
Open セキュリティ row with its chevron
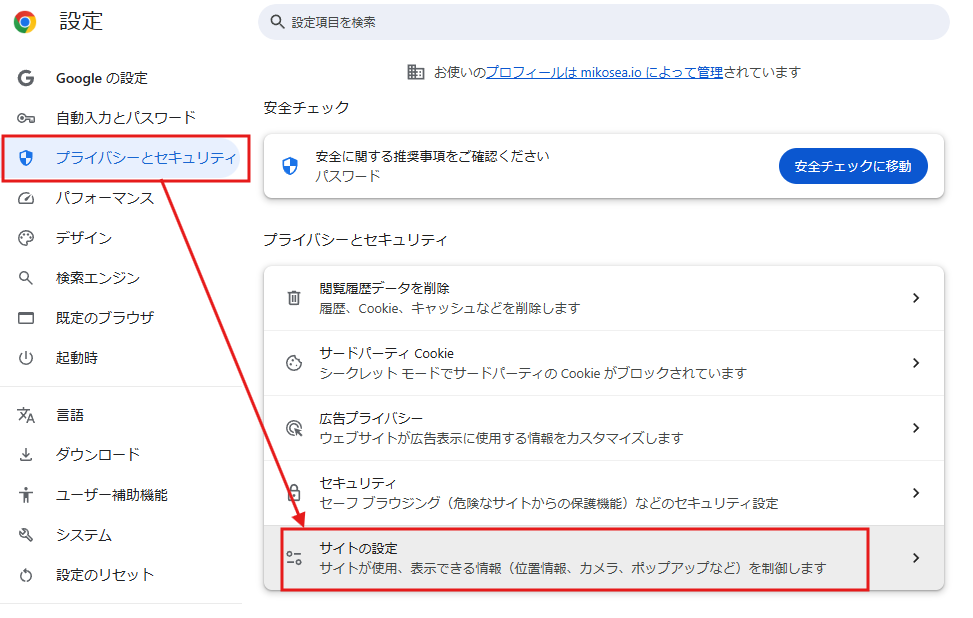(916, 493)
